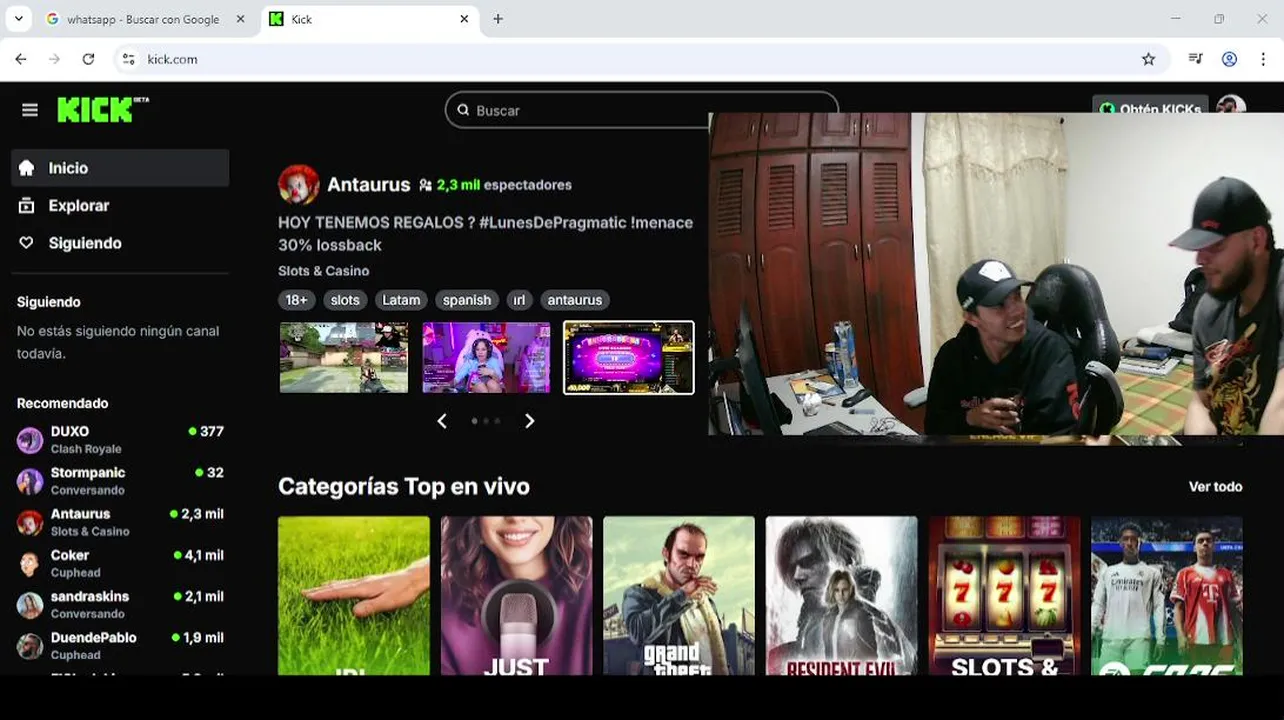Click the Coker avatar icon
Viewport: 1284px width, 720px height.
point(30,564)
